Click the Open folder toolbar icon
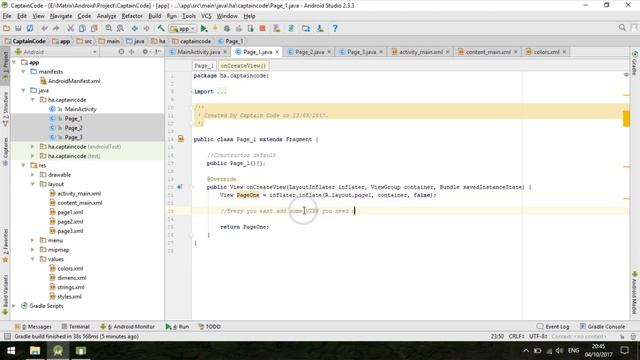Viewport: 640px width, 360px height. [7, 28]
